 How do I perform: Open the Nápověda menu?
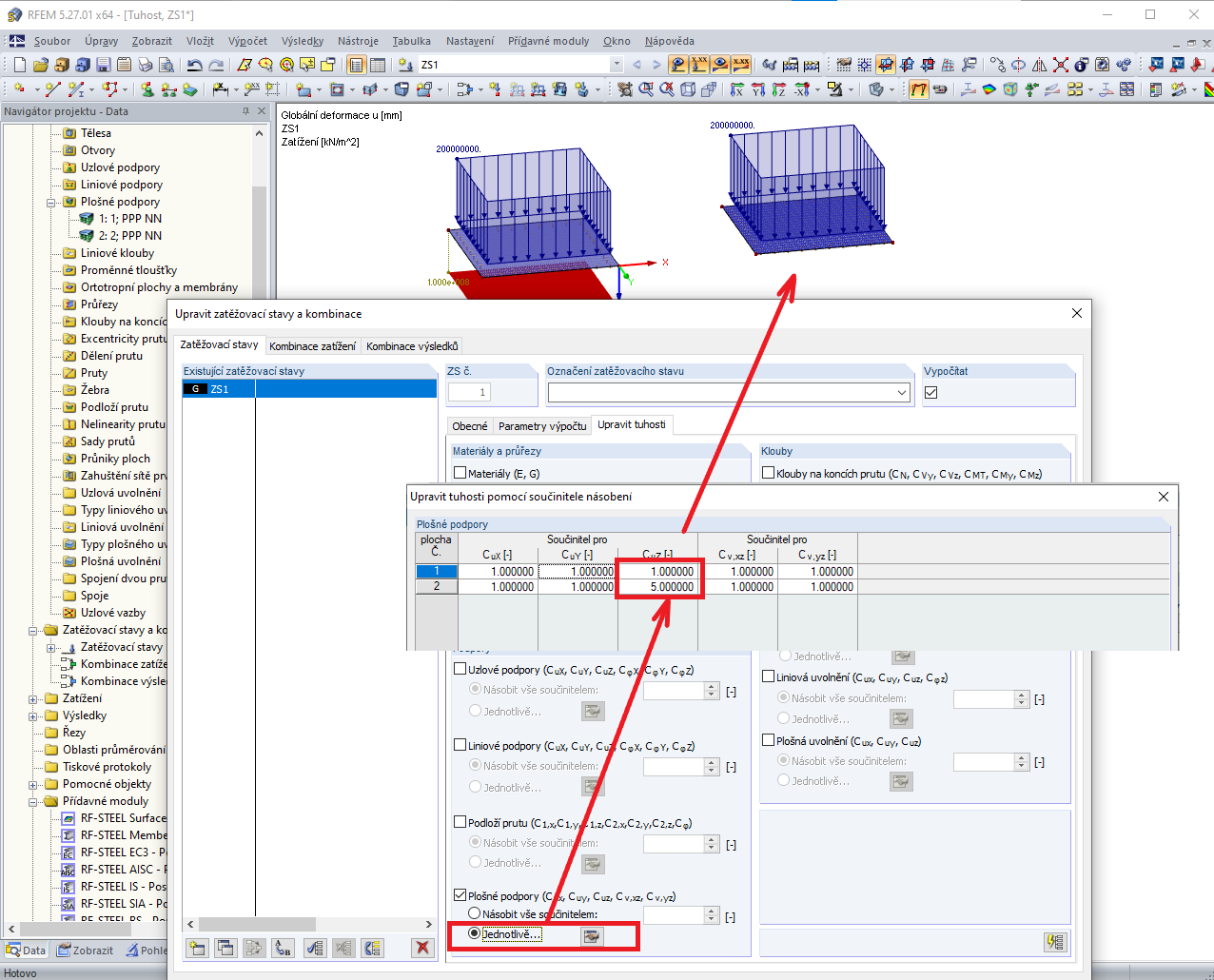(x=669, y=41)
